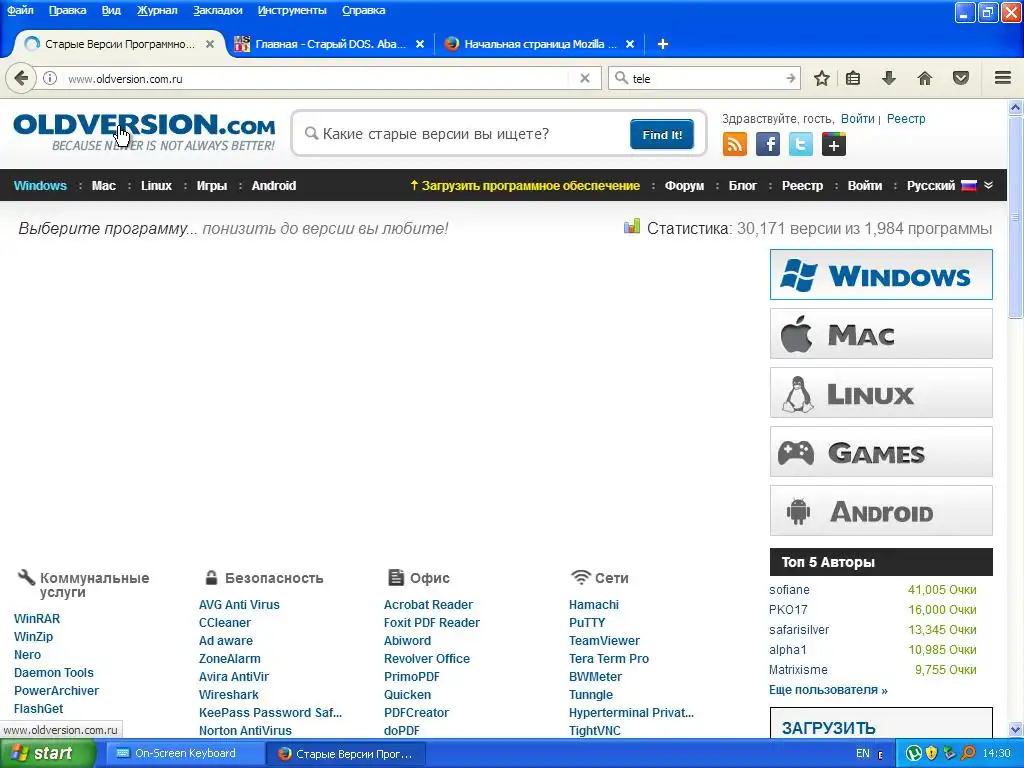Open the Twitter icon in header
Viewport: 1024px width, 768px height.
[x=801, y=144]
